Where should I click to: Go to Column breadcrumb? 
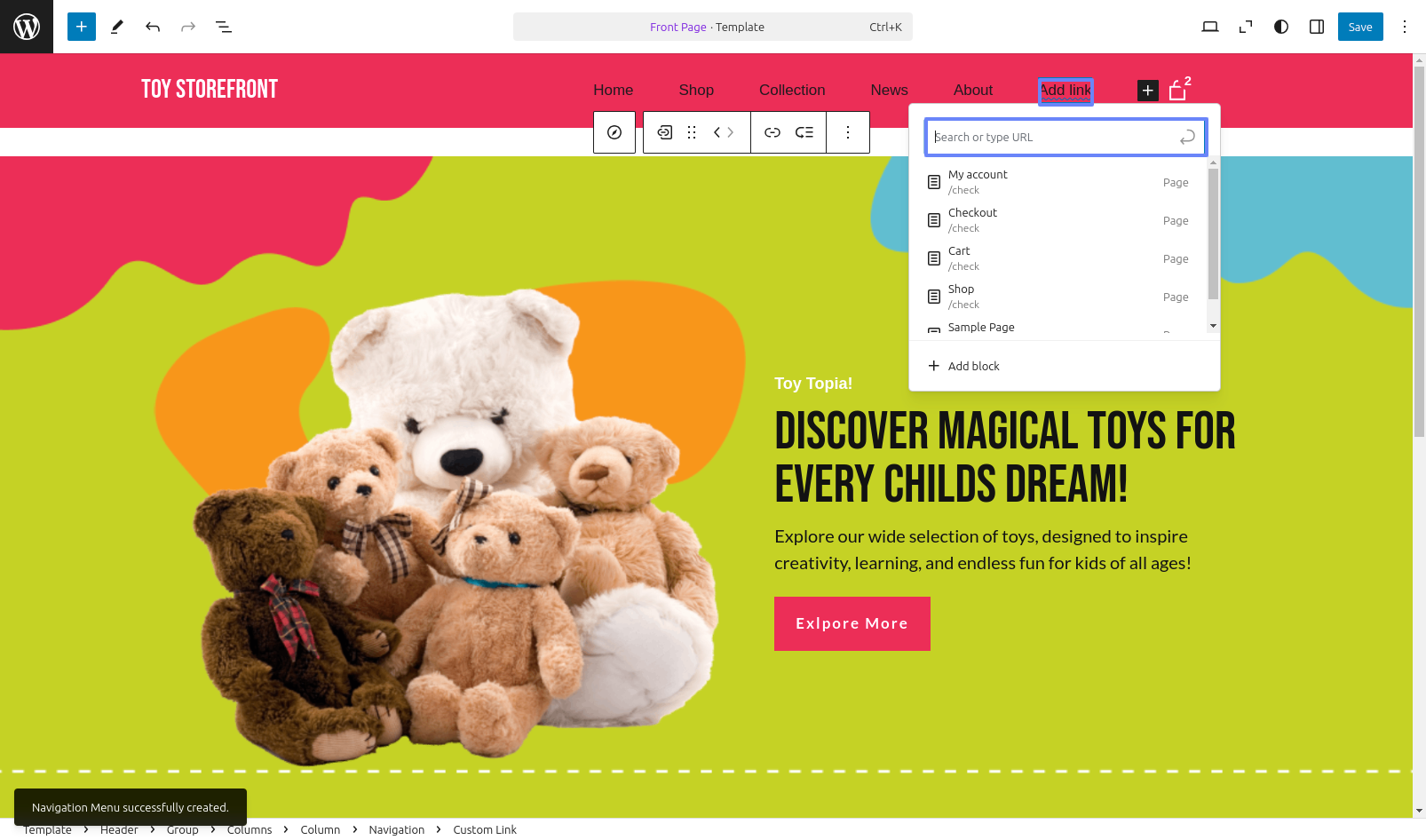[321, 829]
